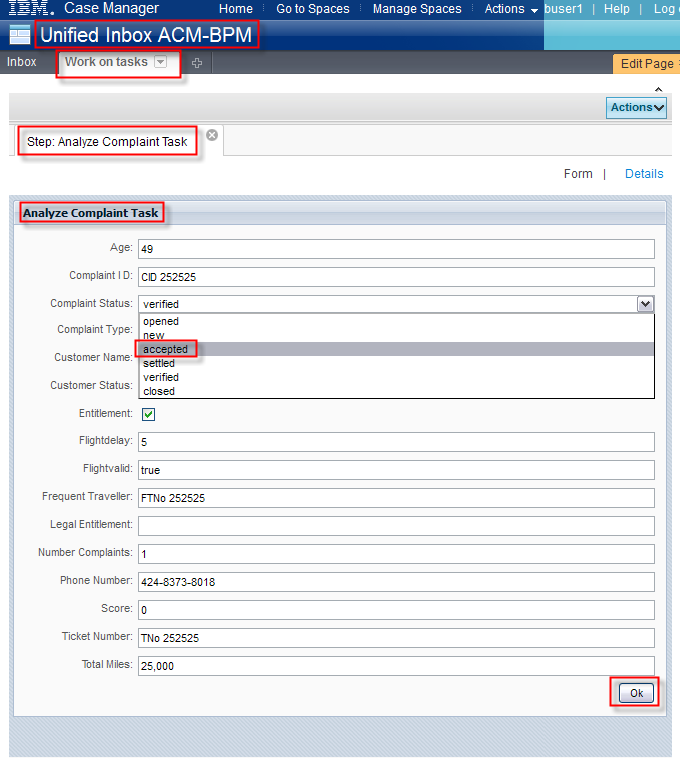Select the Work on tasks tab
The image size is (680, 762).
pyautogui.click(x=106, y=62)
